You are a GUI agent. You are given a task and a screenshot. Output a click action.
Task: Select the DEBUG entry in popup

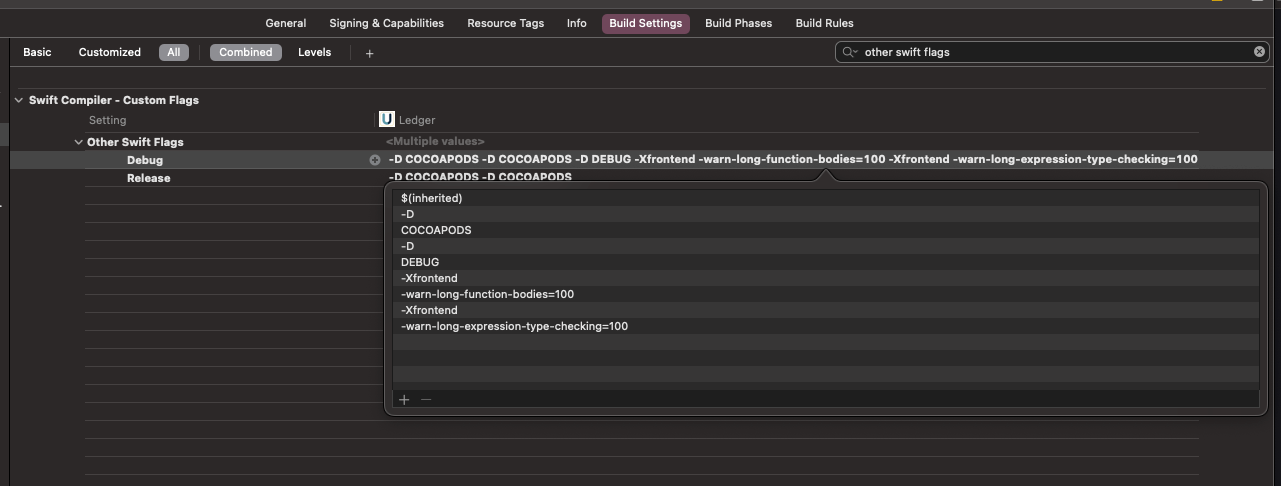(825, 262)
